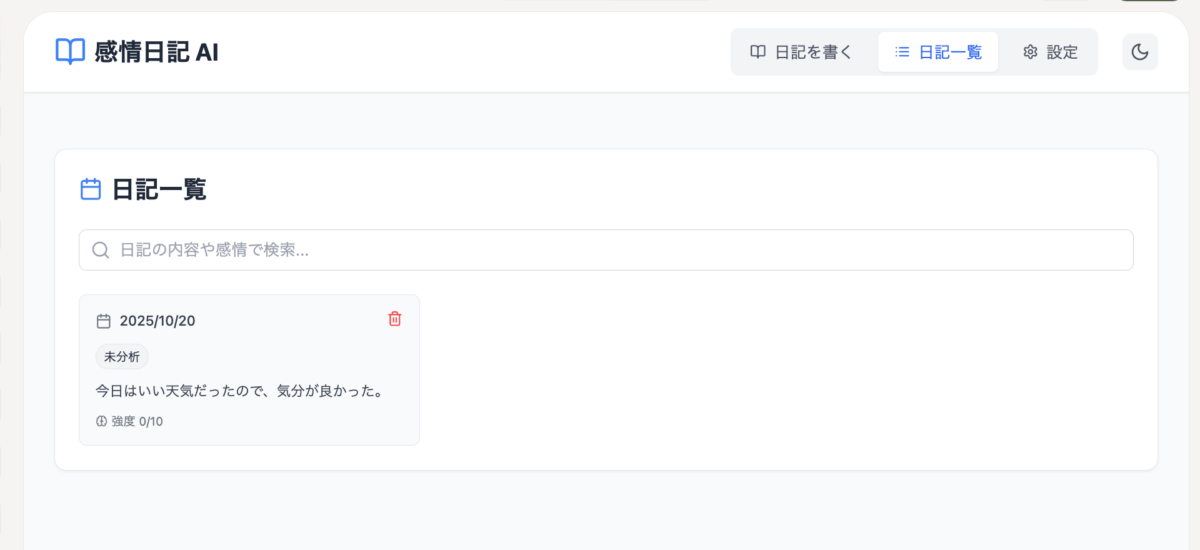Click the 感情日記 AI app title
This screenshot has width=1200, height=550.
click(156, 52)
